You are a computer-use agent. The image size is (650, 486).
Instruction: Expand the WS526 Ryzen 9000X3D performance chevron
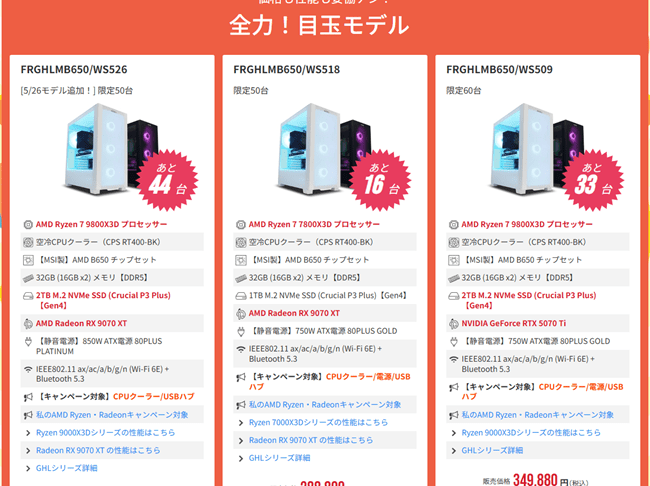[x=28, y=433]
